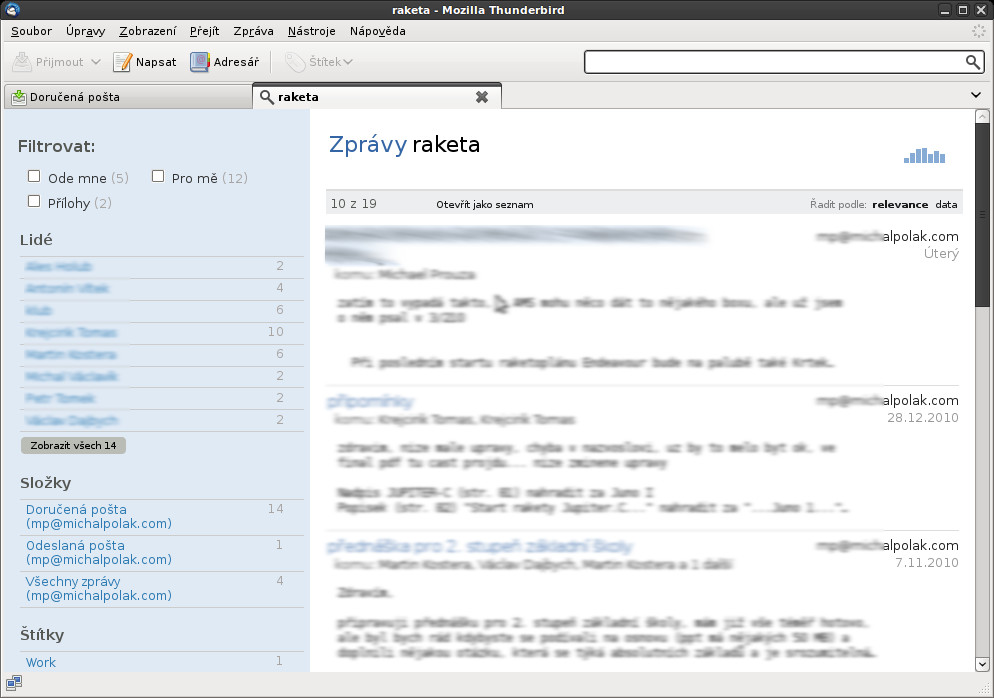
Task: Open the Štítek dropdown menu
Action: coord(348,62)
